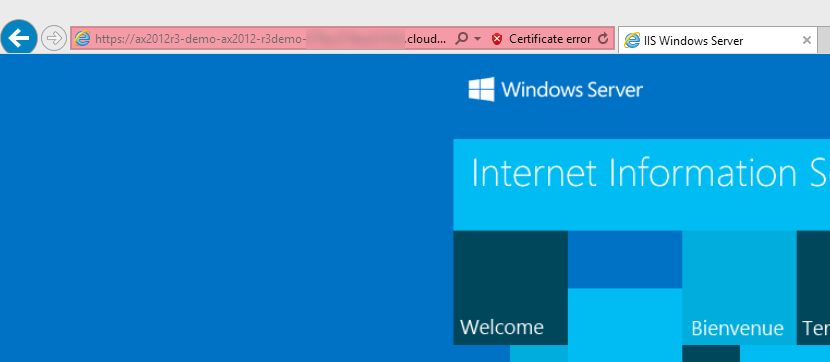Screen dimensions: 830x362
Task: Click the greyed-out Forward arrow button
Action: tap(53, 39)
